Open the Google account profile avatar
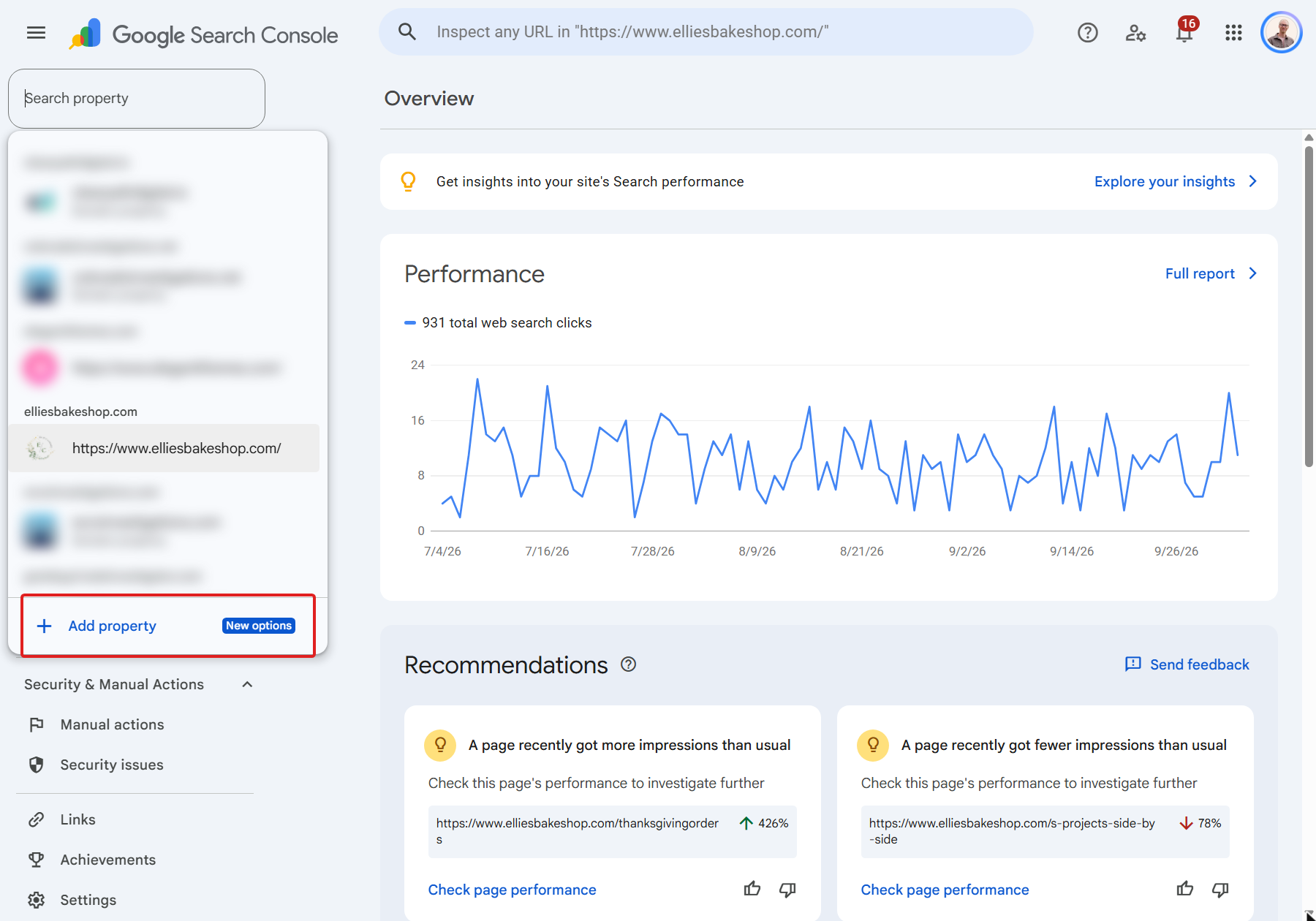Screen dimensions: 1316x921 click(x=1282, y=32)
